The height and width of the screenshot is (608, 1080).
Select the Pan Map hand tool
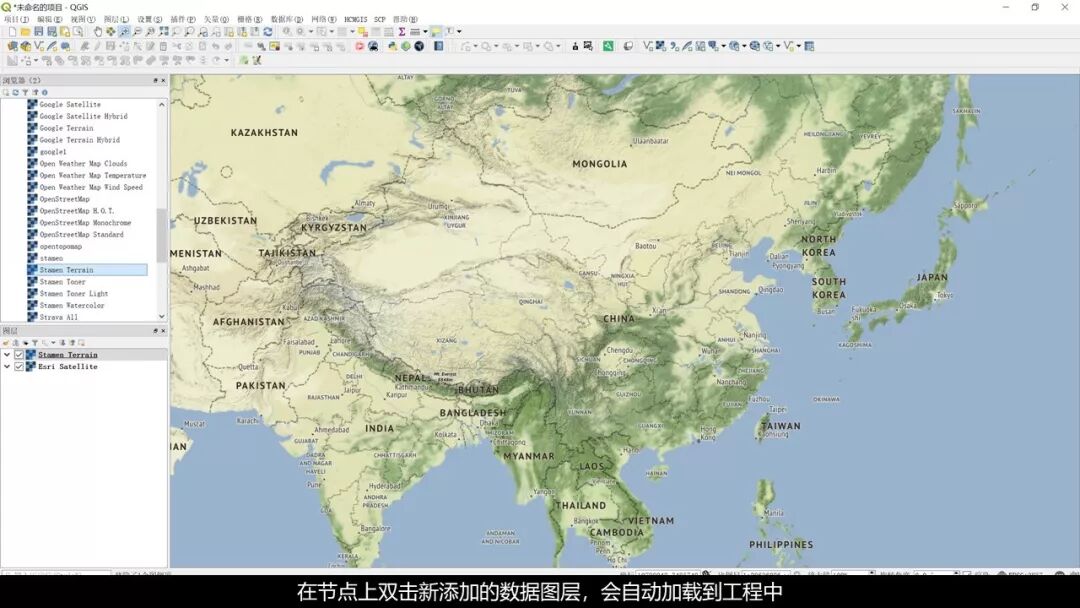point(98,32)
